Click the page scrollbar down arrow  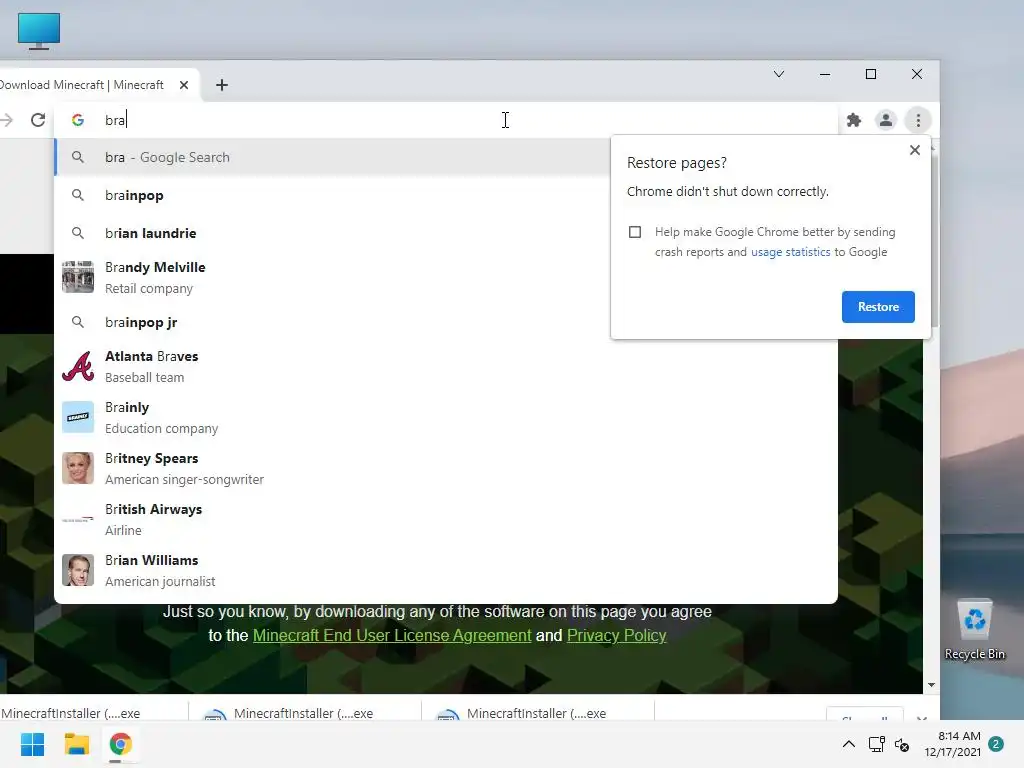[931, 685]
